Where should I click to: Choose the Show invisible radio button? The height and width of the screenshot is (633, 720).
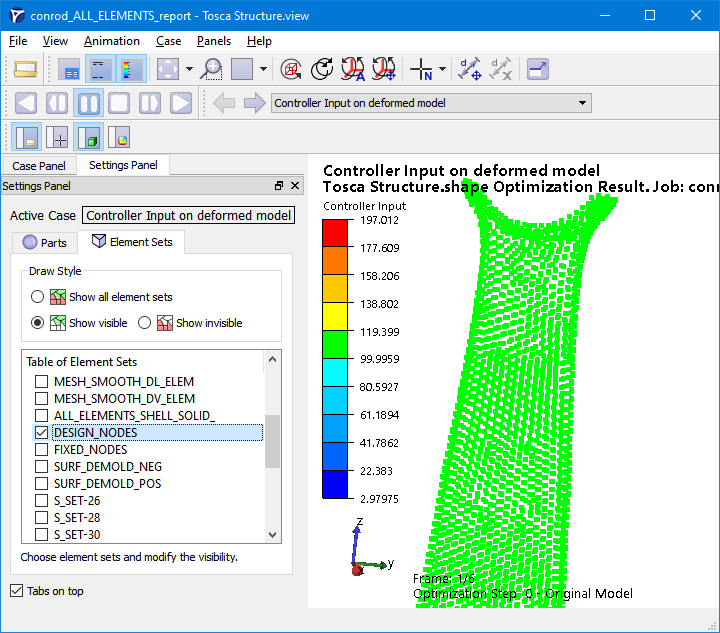pyautogui.click(x=145, y=323)
